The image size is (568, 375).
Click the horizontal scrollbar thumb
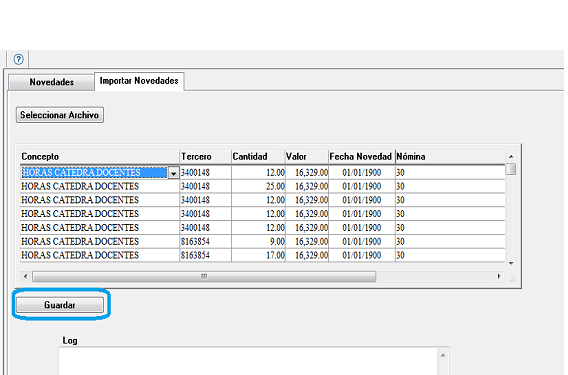pyautogui.click(x=204, y=276)
